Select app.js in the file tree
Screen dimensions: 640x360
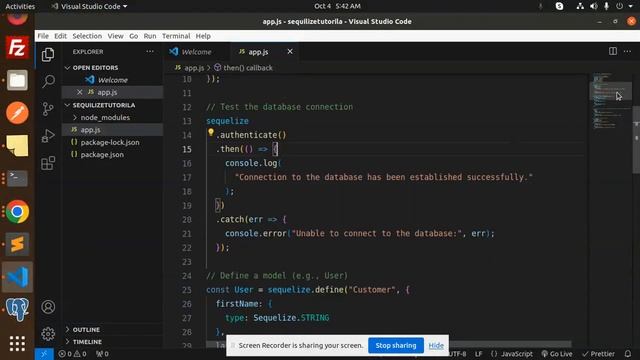click(x=112, y=130)
